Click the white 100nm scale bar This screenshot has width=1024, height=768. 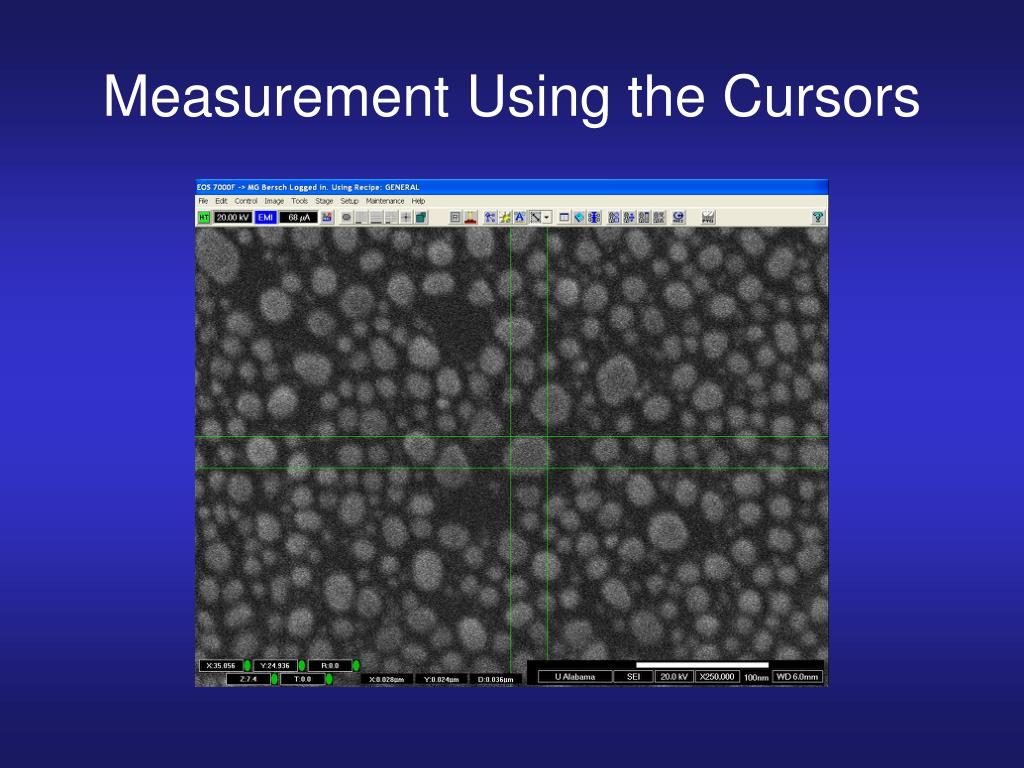tap(702, 665)
